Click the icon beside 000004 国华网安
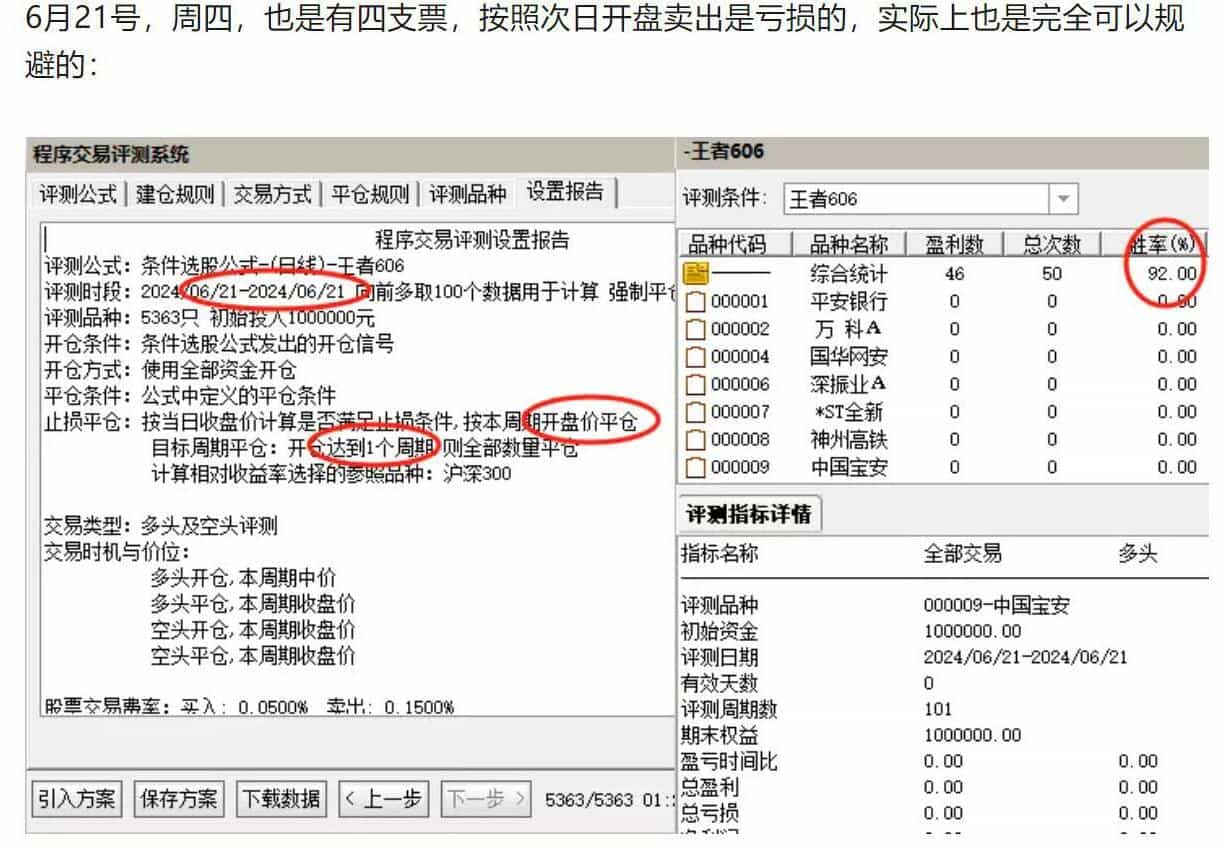 click(695, 356)
